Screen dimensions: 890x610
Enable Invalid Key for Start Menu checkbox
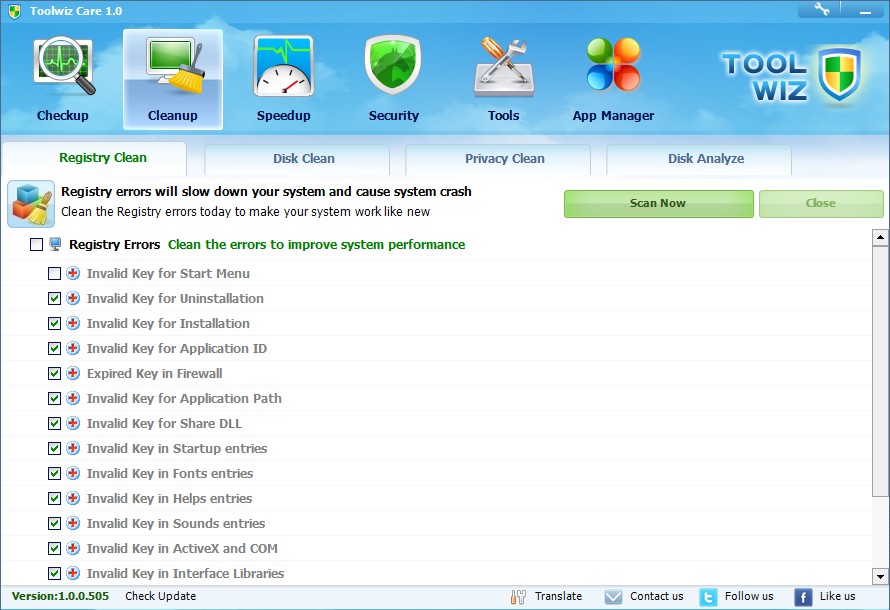[x=54, y=274]
